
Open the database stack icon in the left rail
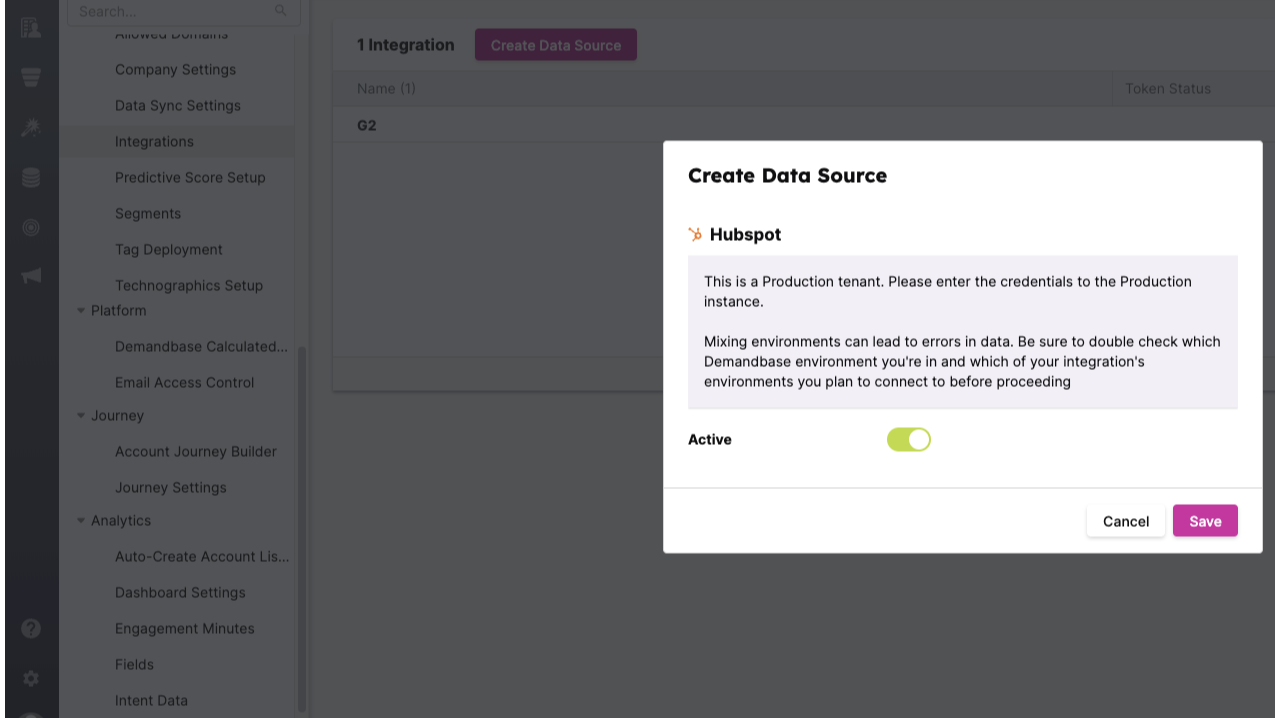pyautogui.click(x=30, y=178)
